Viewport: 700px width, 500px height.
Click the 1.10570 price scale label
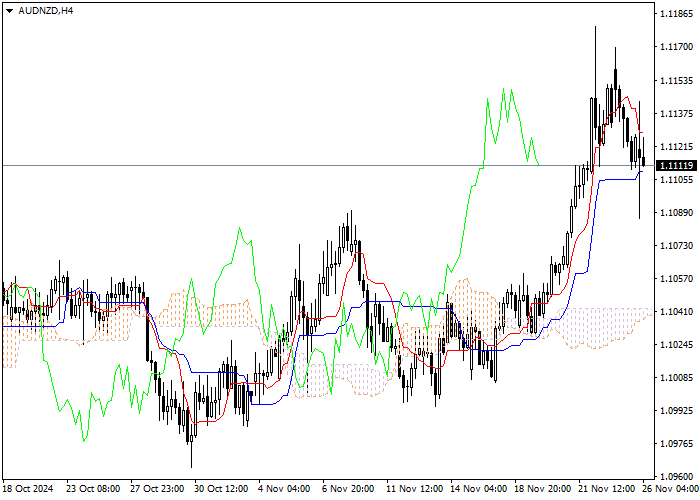coord(676,279)
